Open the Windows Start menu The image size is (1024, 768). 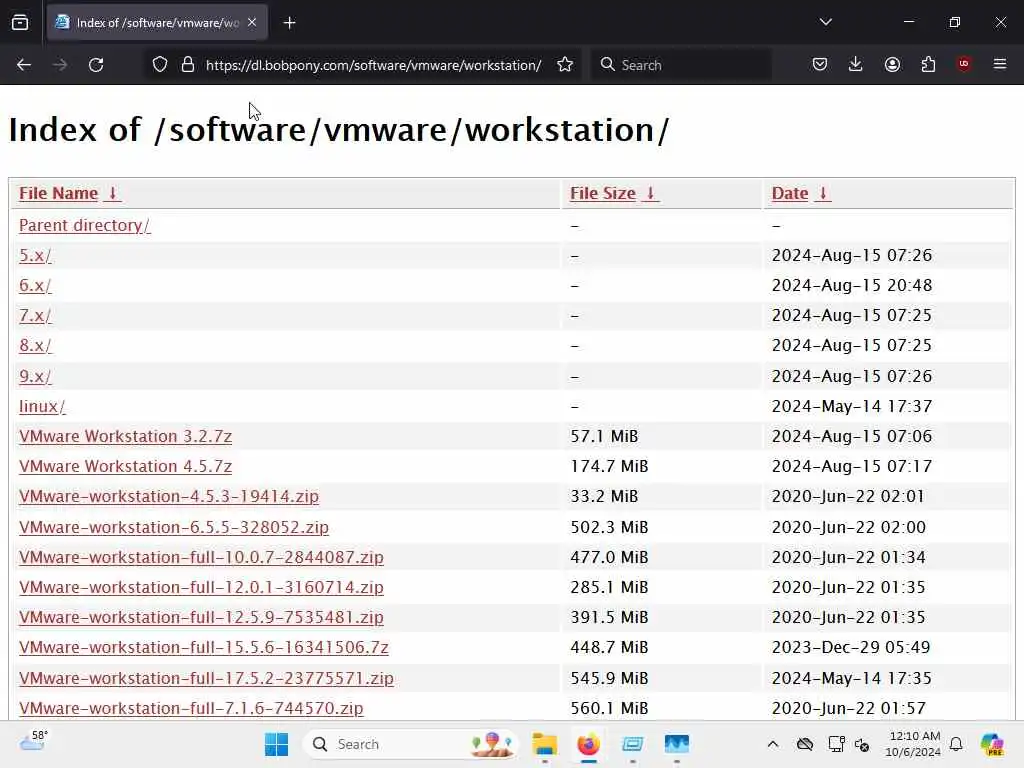[276, 744]
